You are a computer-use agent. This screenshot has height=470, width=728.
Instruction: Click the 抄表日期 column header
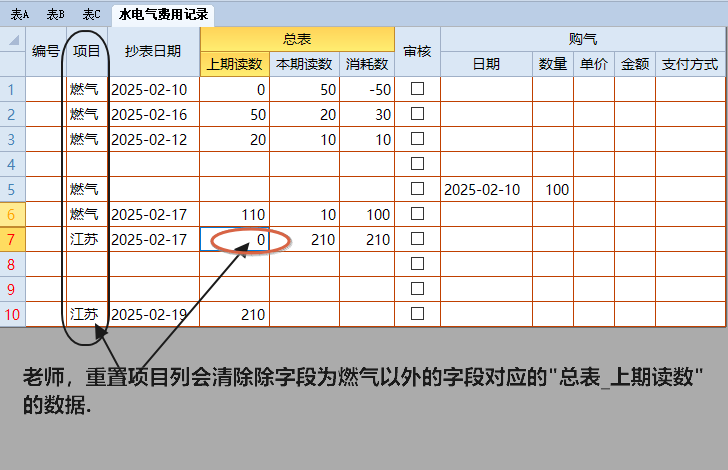coord(153,52)
